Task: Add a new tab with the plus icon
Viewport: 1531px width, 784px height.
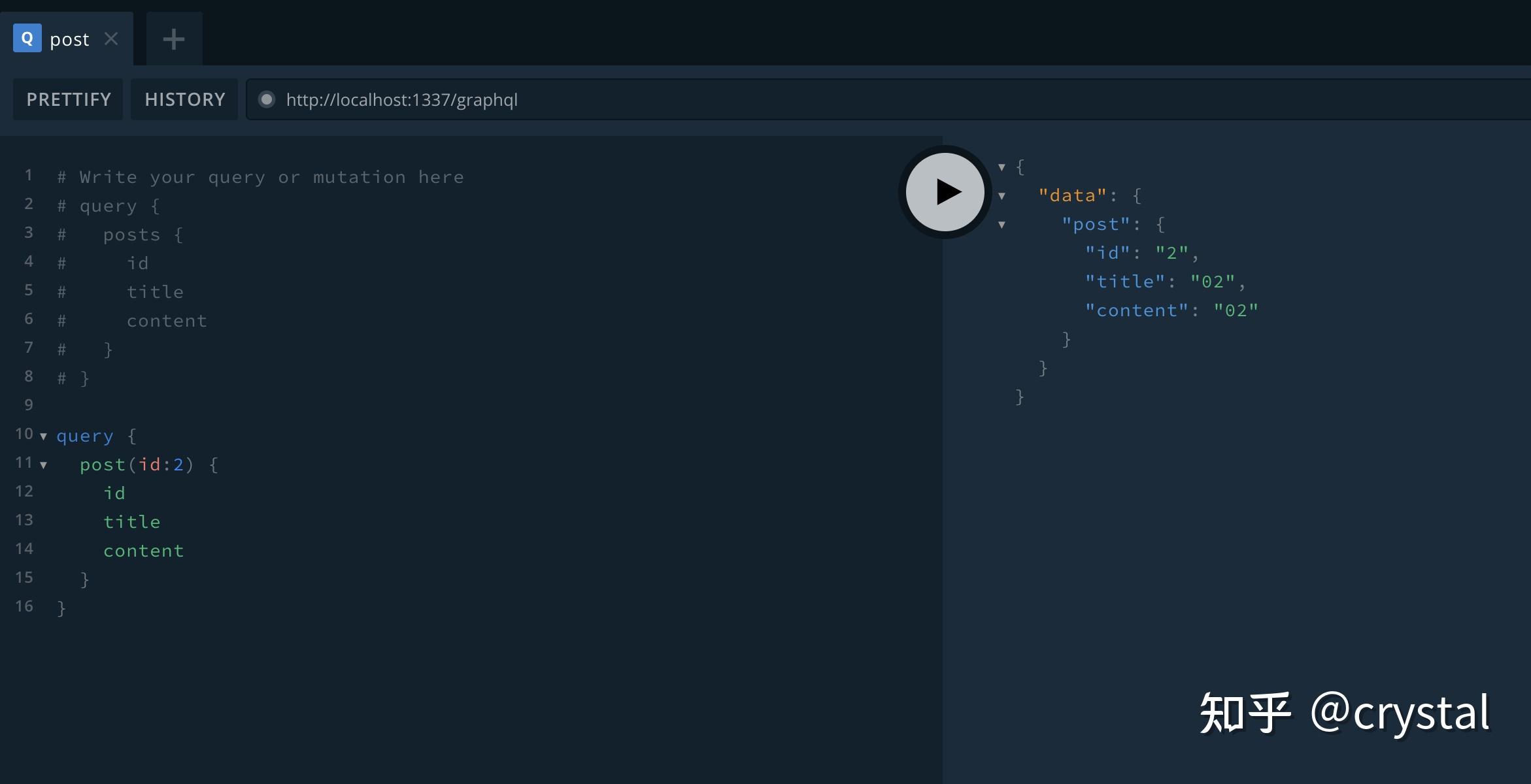Action: (174, 39)
